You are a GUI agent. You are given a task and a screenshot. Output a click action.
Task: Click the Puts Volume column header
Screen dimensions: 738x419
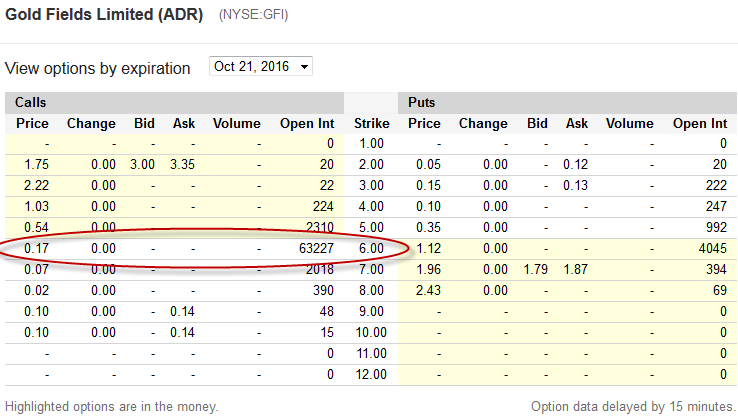629,123
